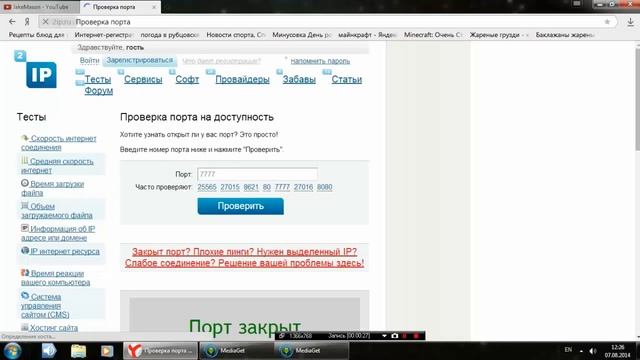The height and width of the screenshot is (360, 640).
Task: Open IP интернет ресурса link
Action: click(60, 251)
